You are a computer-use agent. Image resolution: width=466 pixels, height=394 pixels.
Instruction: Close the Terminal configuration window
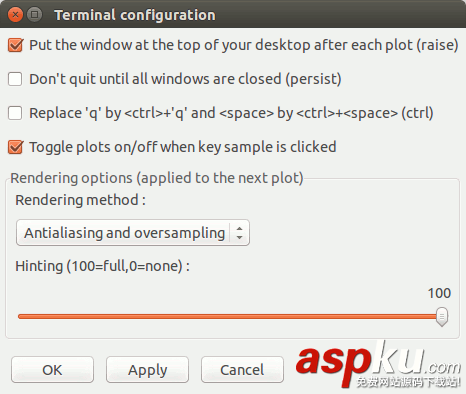coord(15,15)
